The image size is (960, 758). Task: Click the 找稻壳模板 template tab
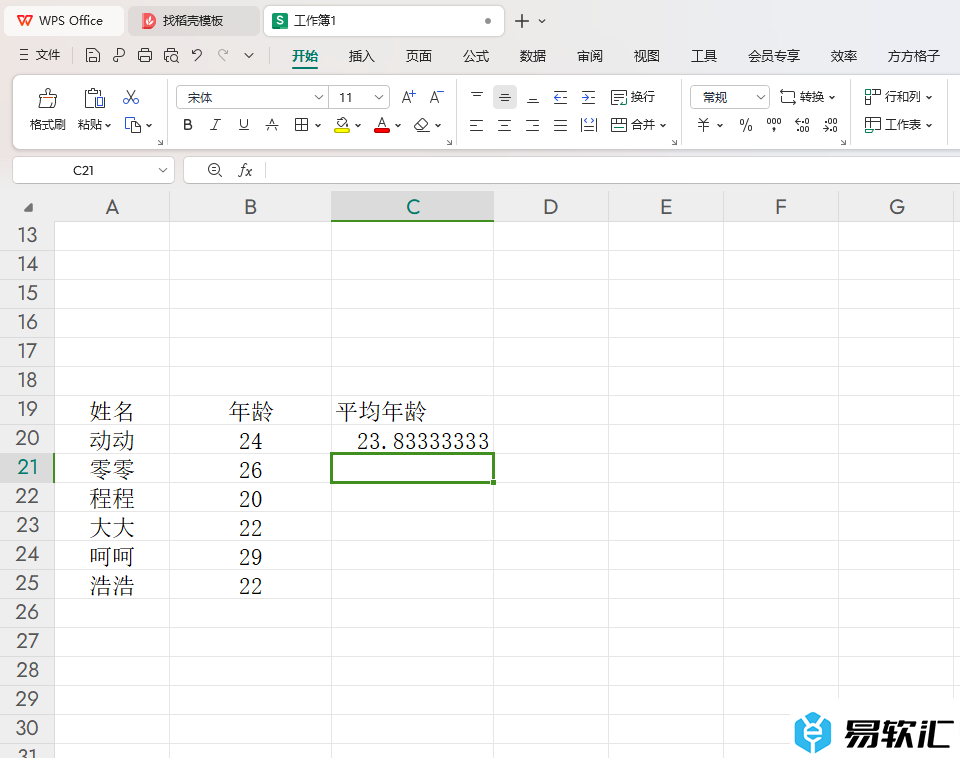tap(192, 21)
